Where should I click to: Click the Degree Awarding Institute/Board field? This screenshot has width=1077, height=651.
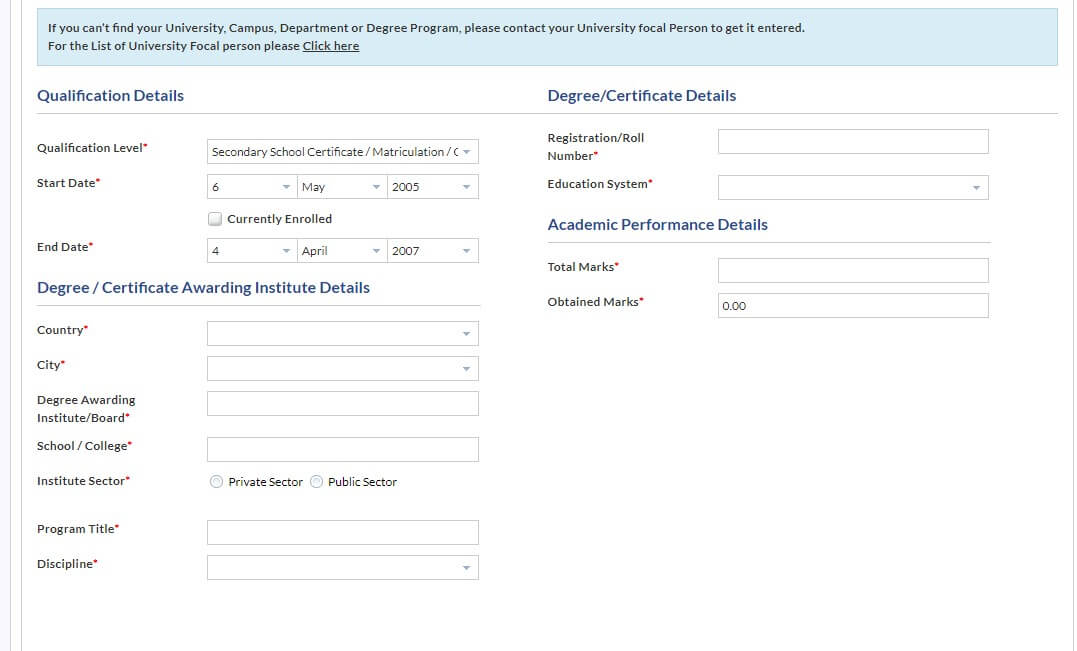pyautogui.click(x=342, y=404)
